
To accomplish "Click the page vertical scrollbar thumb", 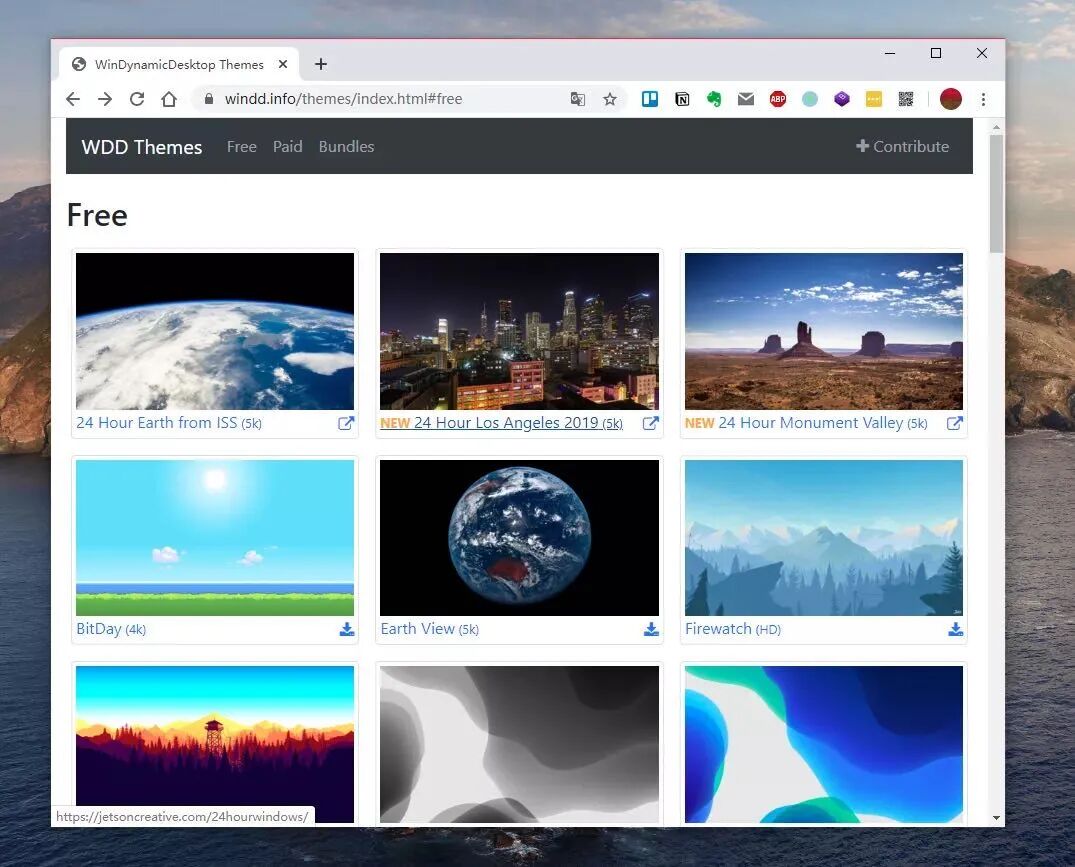I will [996, 195].
